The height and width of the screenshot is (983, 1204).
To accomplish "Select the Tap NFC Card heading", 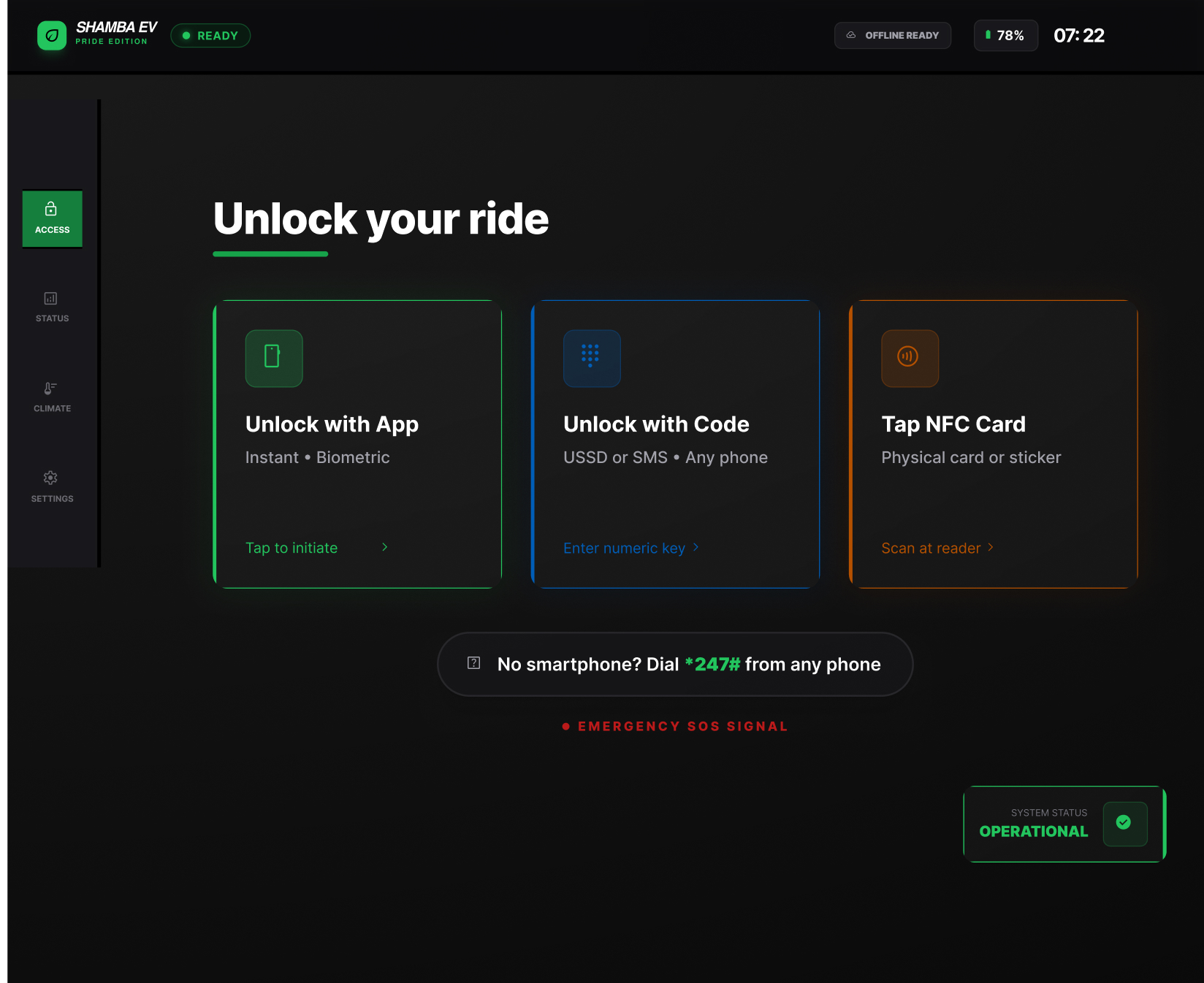I will [953, 424].
